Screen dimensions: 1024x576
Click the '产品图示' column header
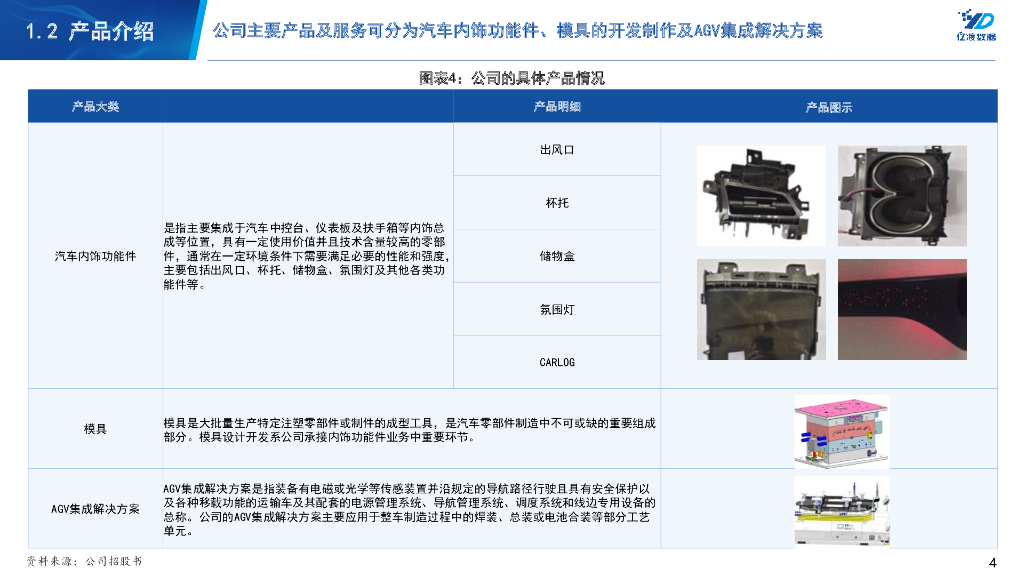point(829,107)
